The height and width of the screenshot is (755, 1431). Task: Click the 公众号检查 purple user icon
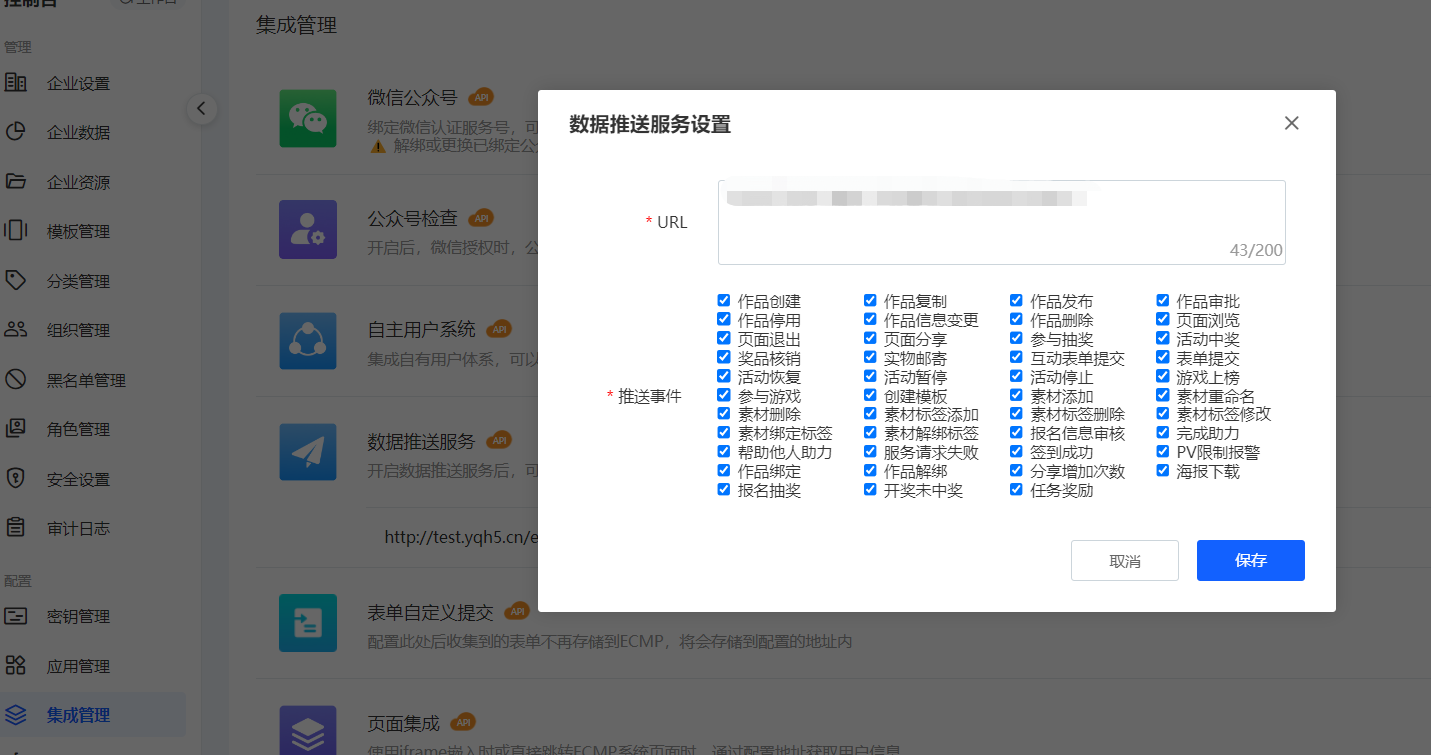point(308,230)
